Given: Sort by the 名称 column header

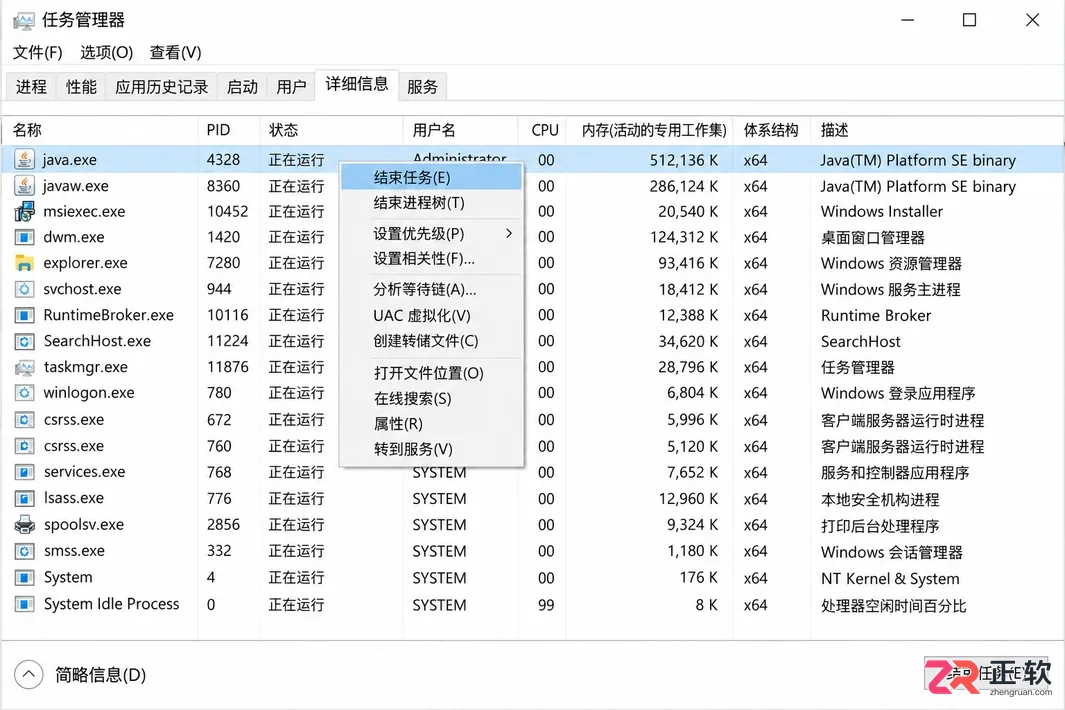Looking at the screenshot, I should tap(101, 130).
